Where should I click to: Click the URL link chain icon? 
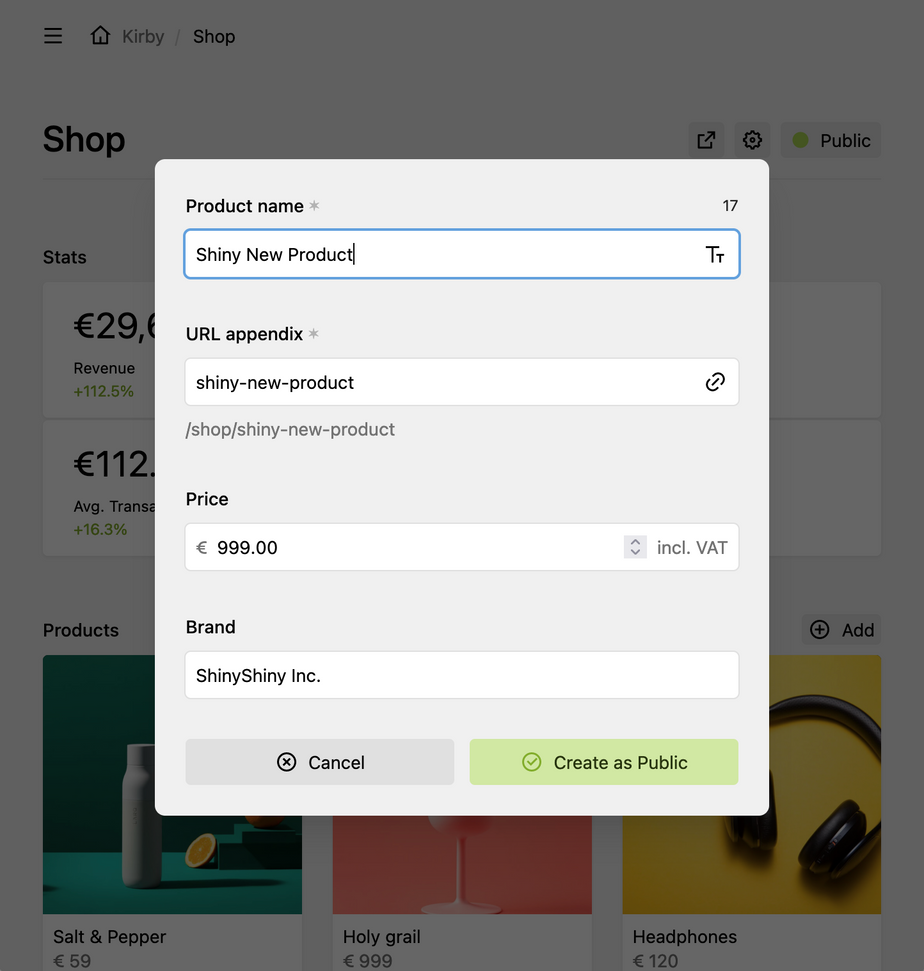[x=715, y=382]
